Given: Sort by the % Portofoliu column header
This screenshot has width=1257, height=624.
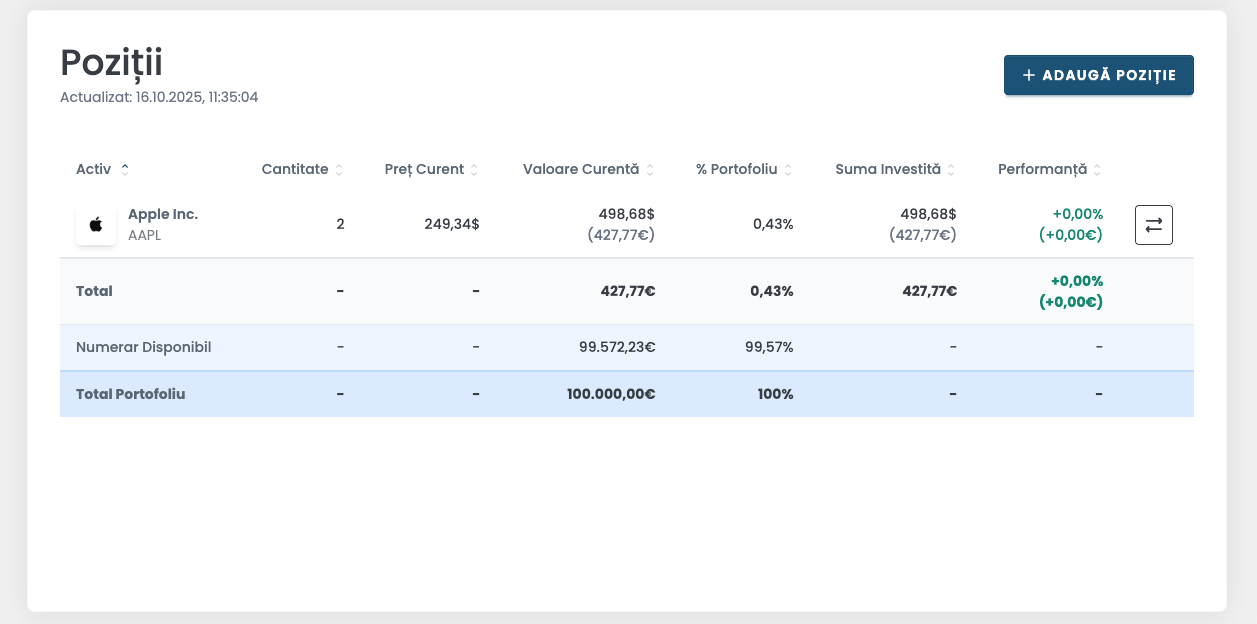Looking at the screenshot, I should click(736, 169).
